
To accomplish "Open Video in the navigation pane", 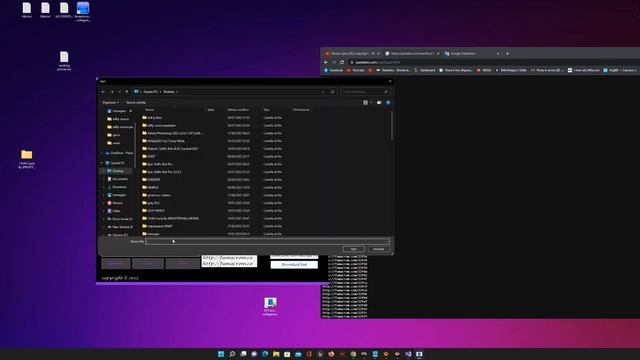I will [114, 211].
